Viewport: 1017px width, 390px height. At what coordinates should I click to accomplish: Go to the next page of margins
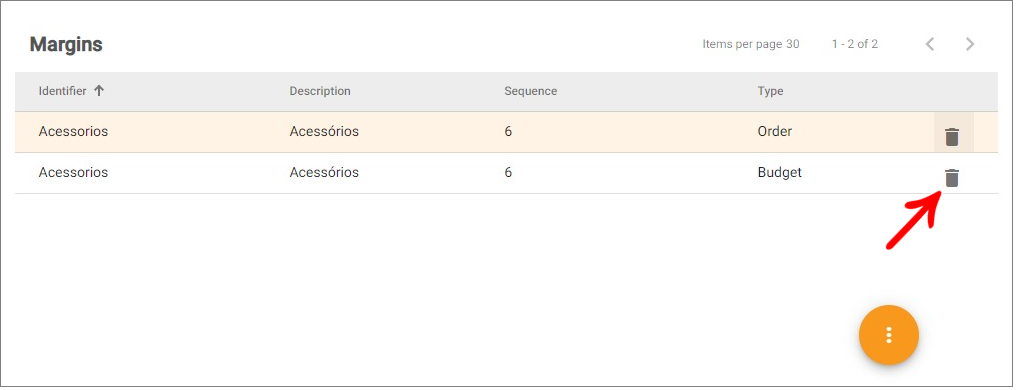tap(970, 44)
